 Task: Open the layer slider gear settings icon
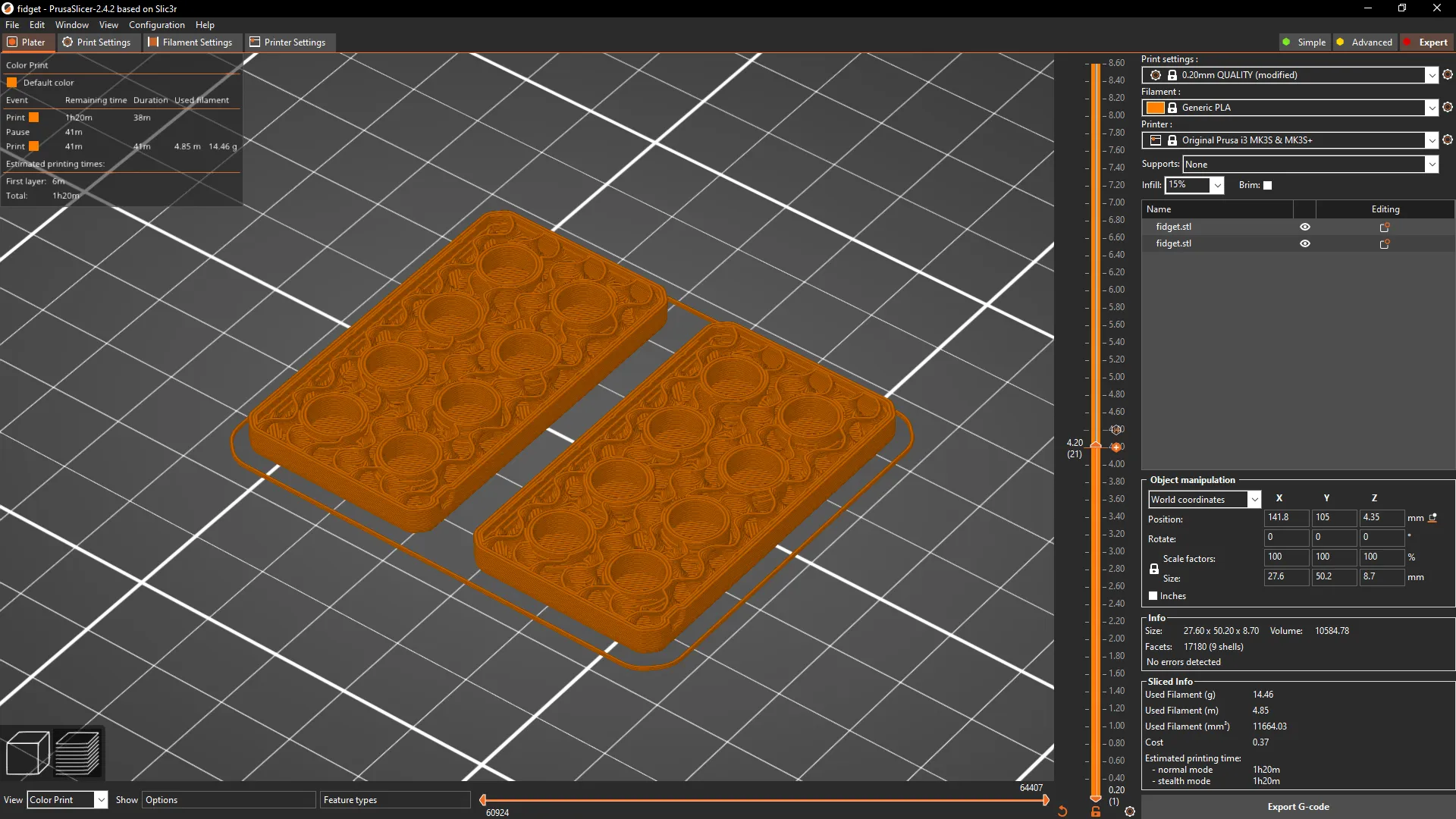click(x=1130, y=811)
